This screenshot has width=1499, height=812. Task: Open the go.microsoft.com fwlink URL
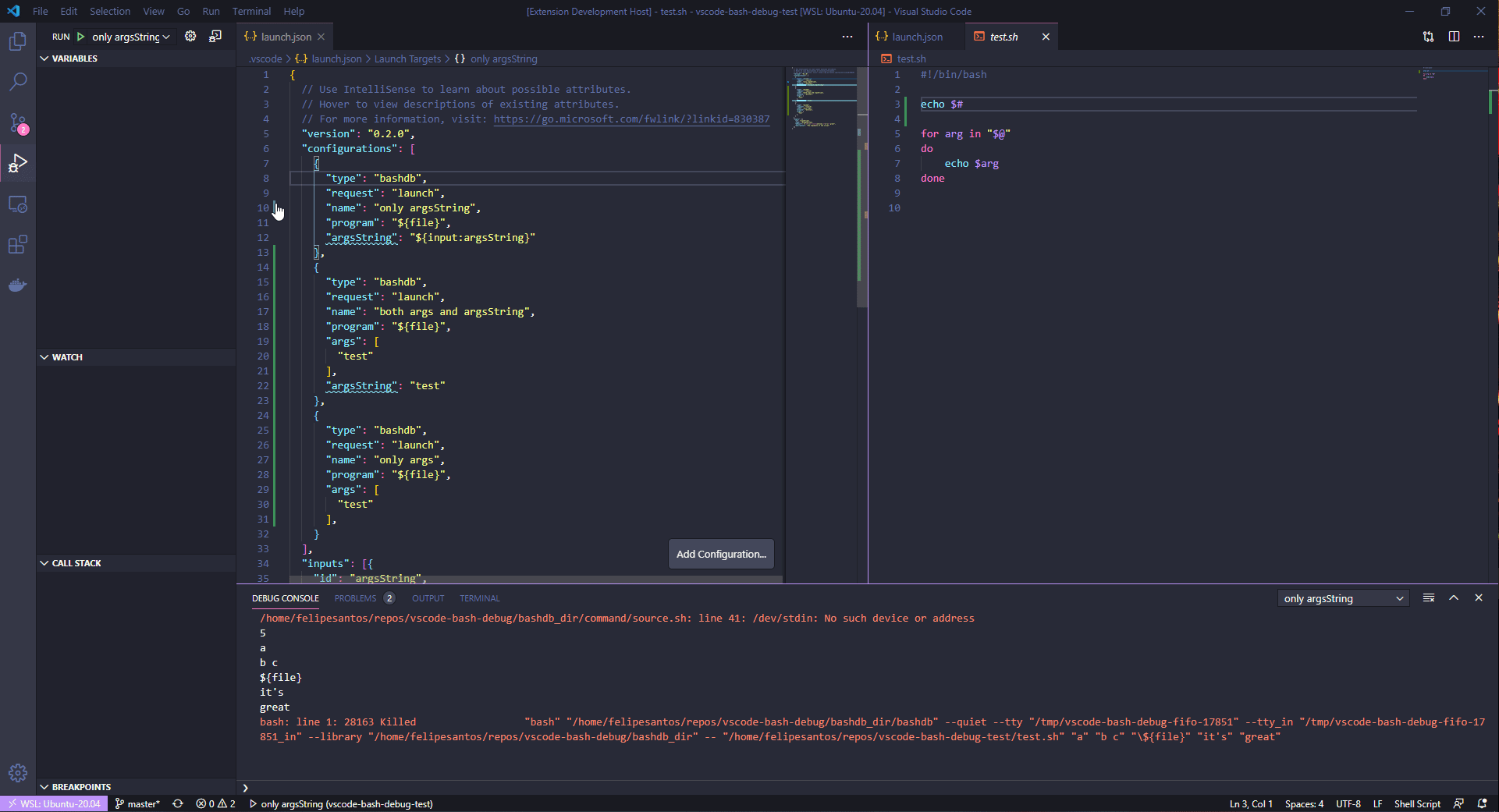tap(631, 119)
